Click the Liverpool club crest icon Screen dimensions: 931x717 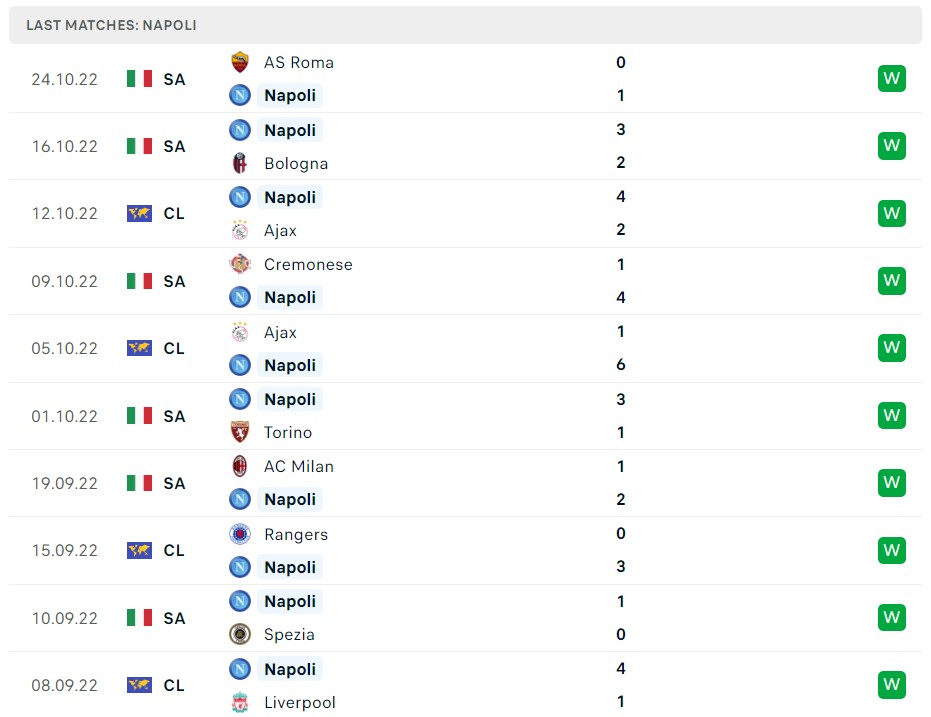click(x=239, y=702)
